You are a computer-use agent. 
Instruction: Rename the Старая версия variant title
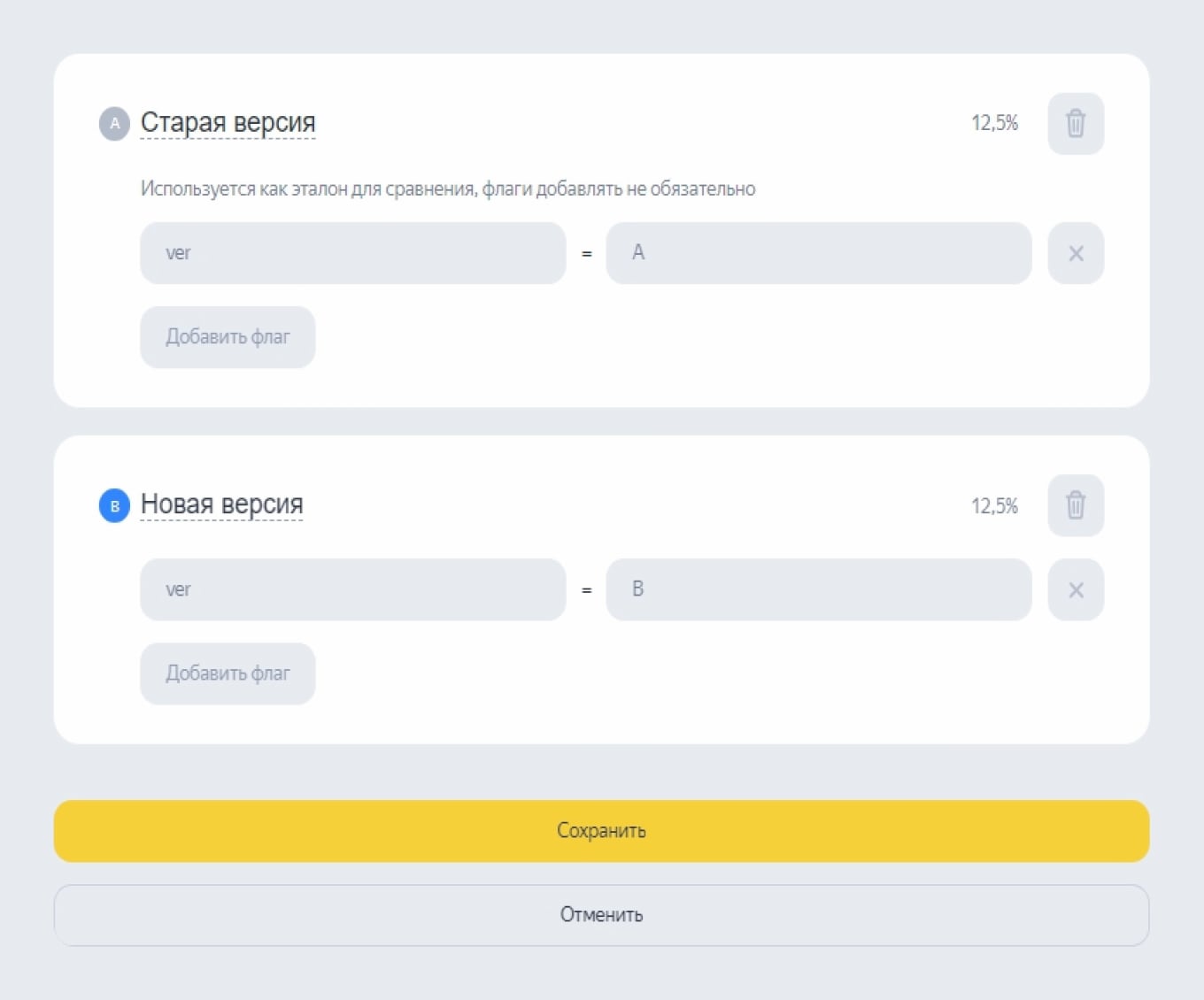[228, 122]
